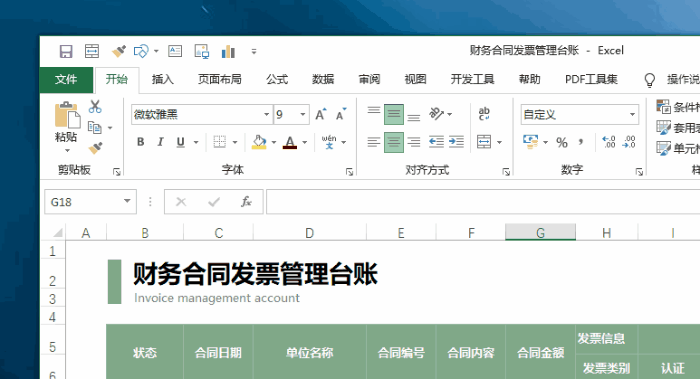Screen dimensions: 700x379
Task: Open the chart icon in Quick Access Toolbar
Action: pyautogui.click(x=228, y=51)
